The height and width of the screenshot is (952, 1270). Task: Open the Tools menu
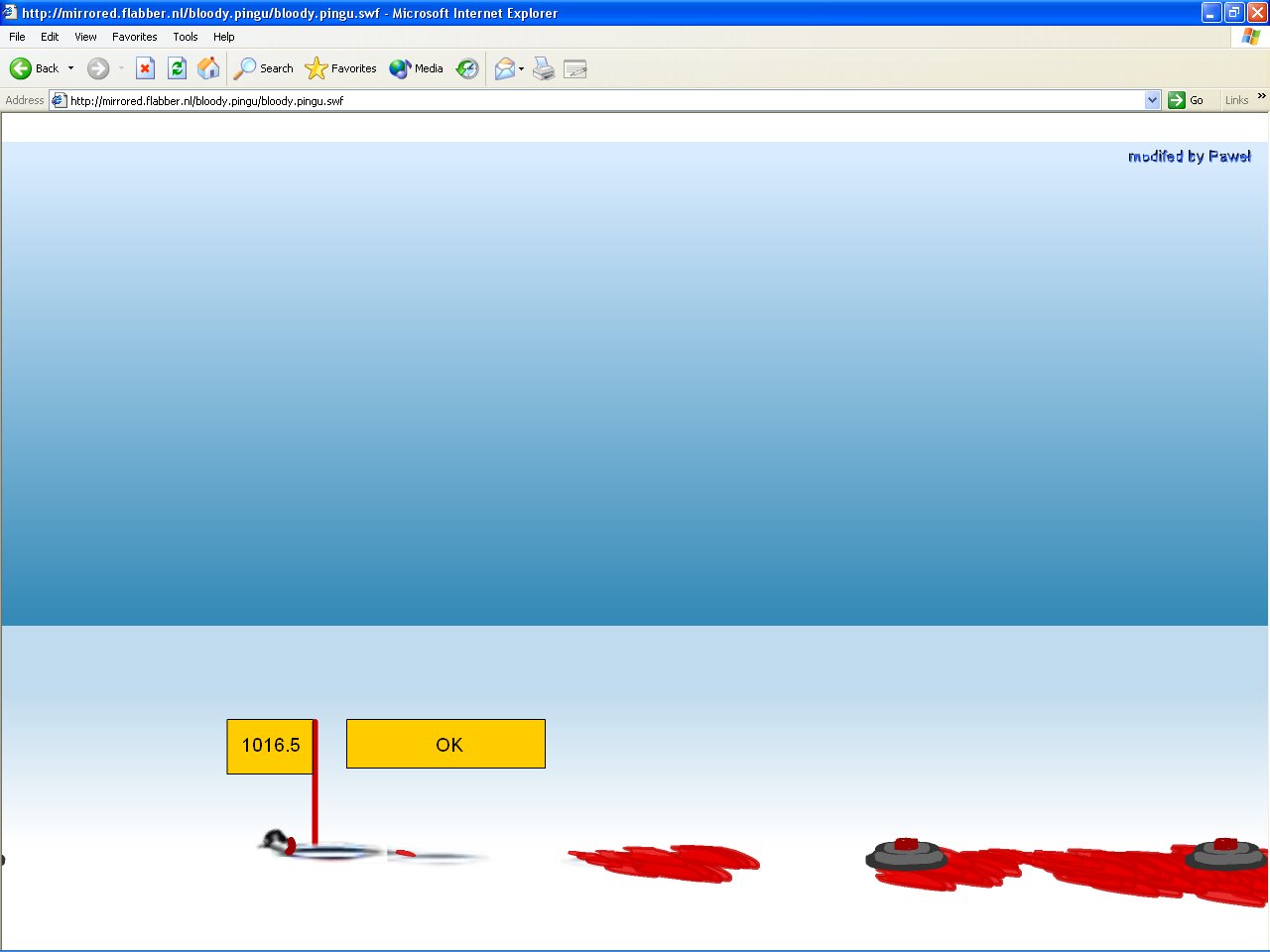pos(185,37)
